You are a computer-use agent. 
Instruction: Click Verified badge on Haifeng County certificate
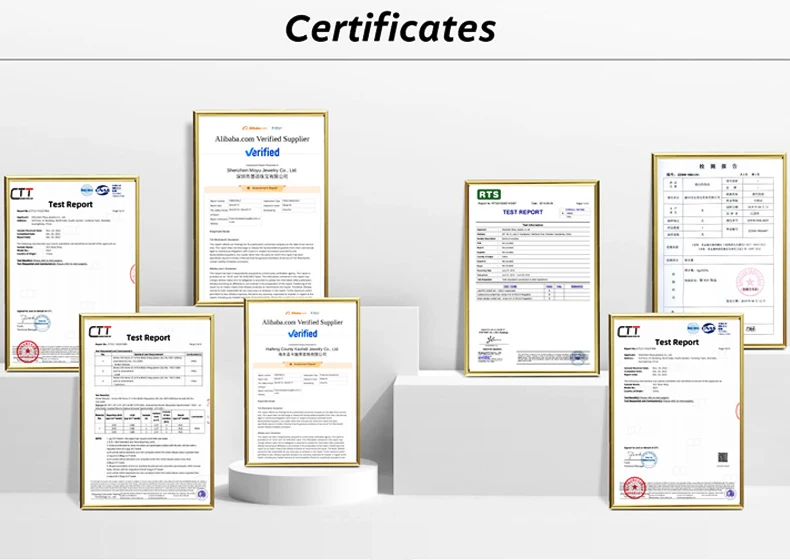(x=302, y=334)
